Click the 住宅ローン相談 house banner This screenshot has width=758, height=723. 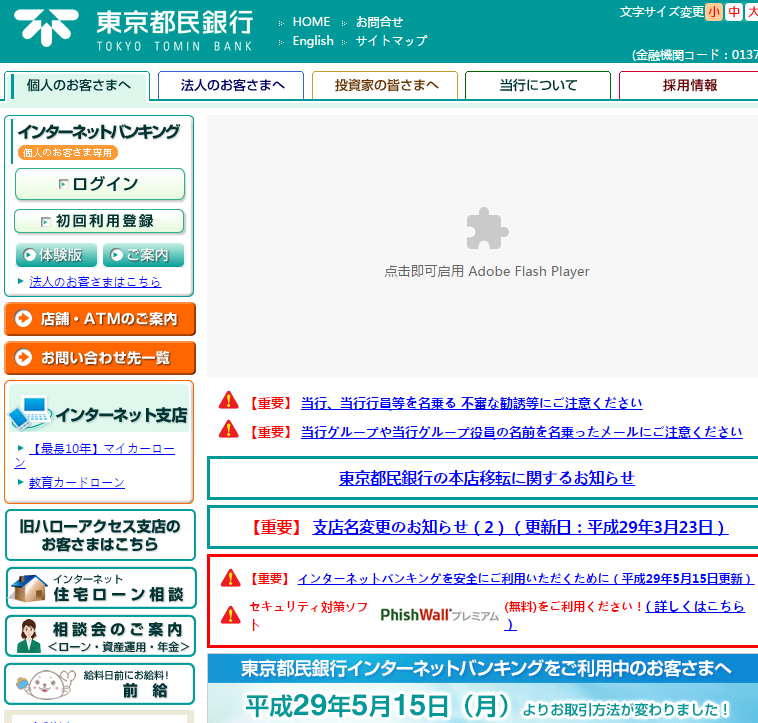tap(100, 588)
